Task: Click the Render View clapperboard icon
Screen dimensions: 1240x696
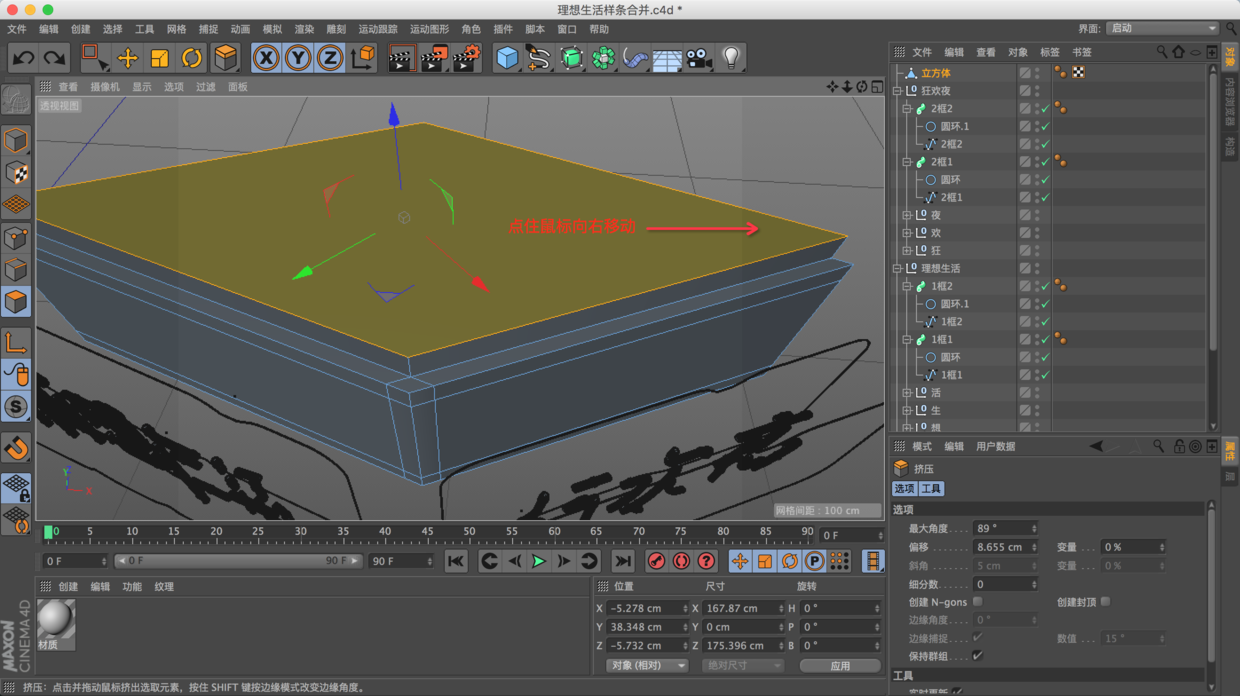Action: (401, 58)
